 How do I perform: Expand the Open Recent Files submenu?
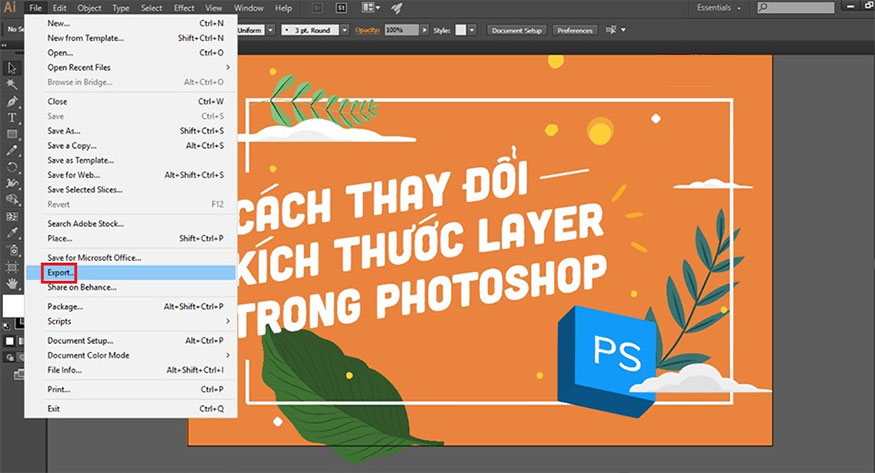[x=131, y=67]
